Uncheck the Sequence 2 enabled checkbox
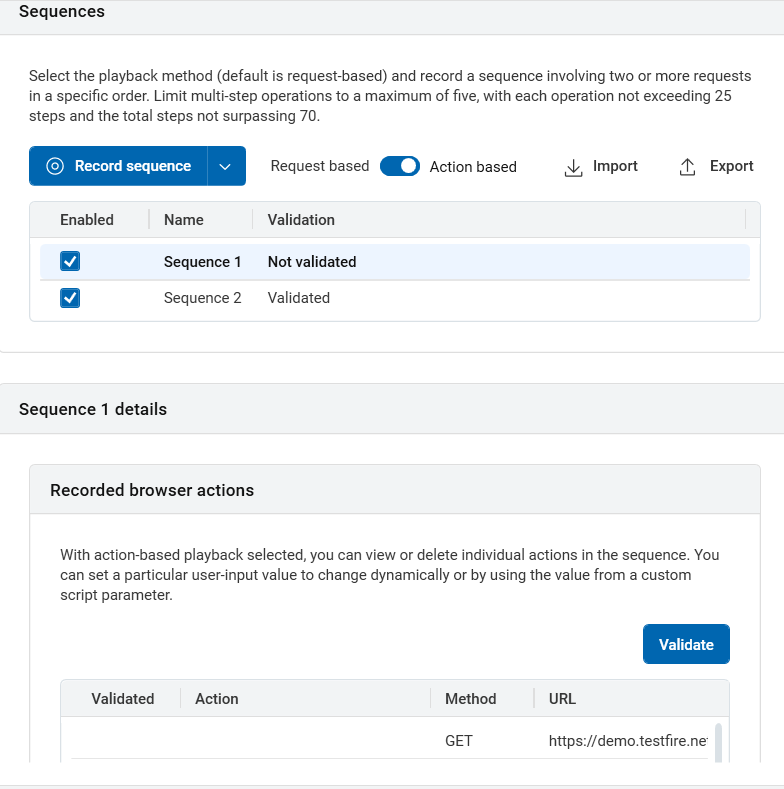Viewport: 784px width, 789px height. pyautogui.click(x=70, y=298)
